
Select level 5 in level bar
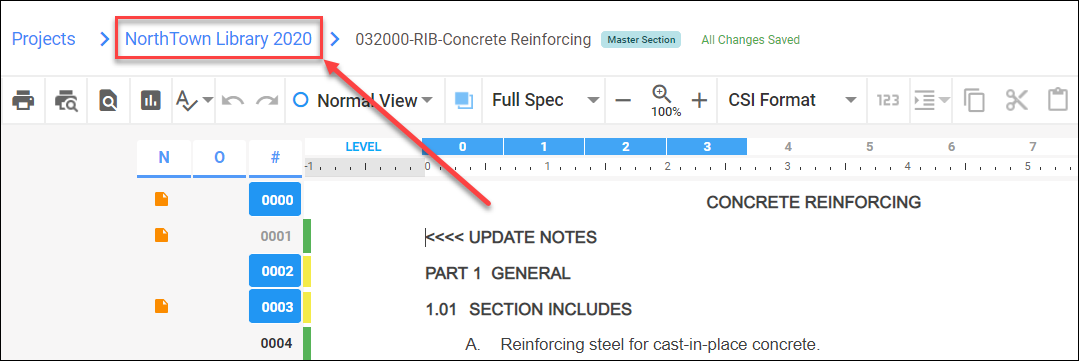tap(870, 146)
